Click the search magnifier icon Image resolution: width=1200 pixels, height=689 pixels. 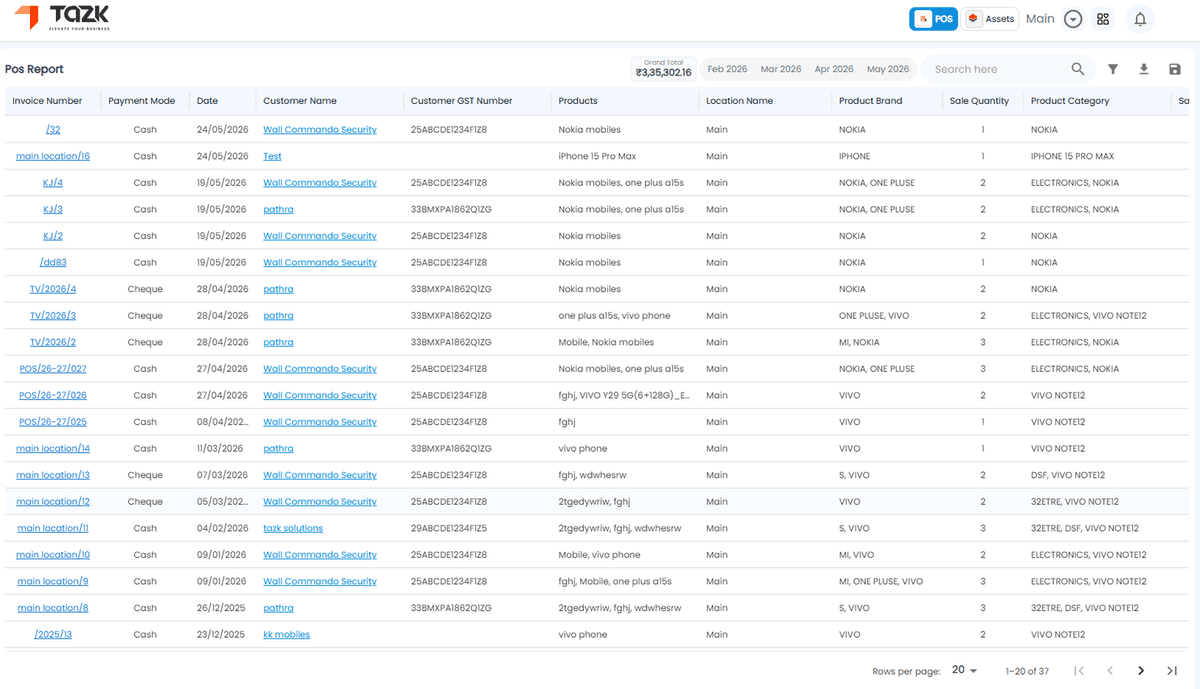[x=1078, y=69]
